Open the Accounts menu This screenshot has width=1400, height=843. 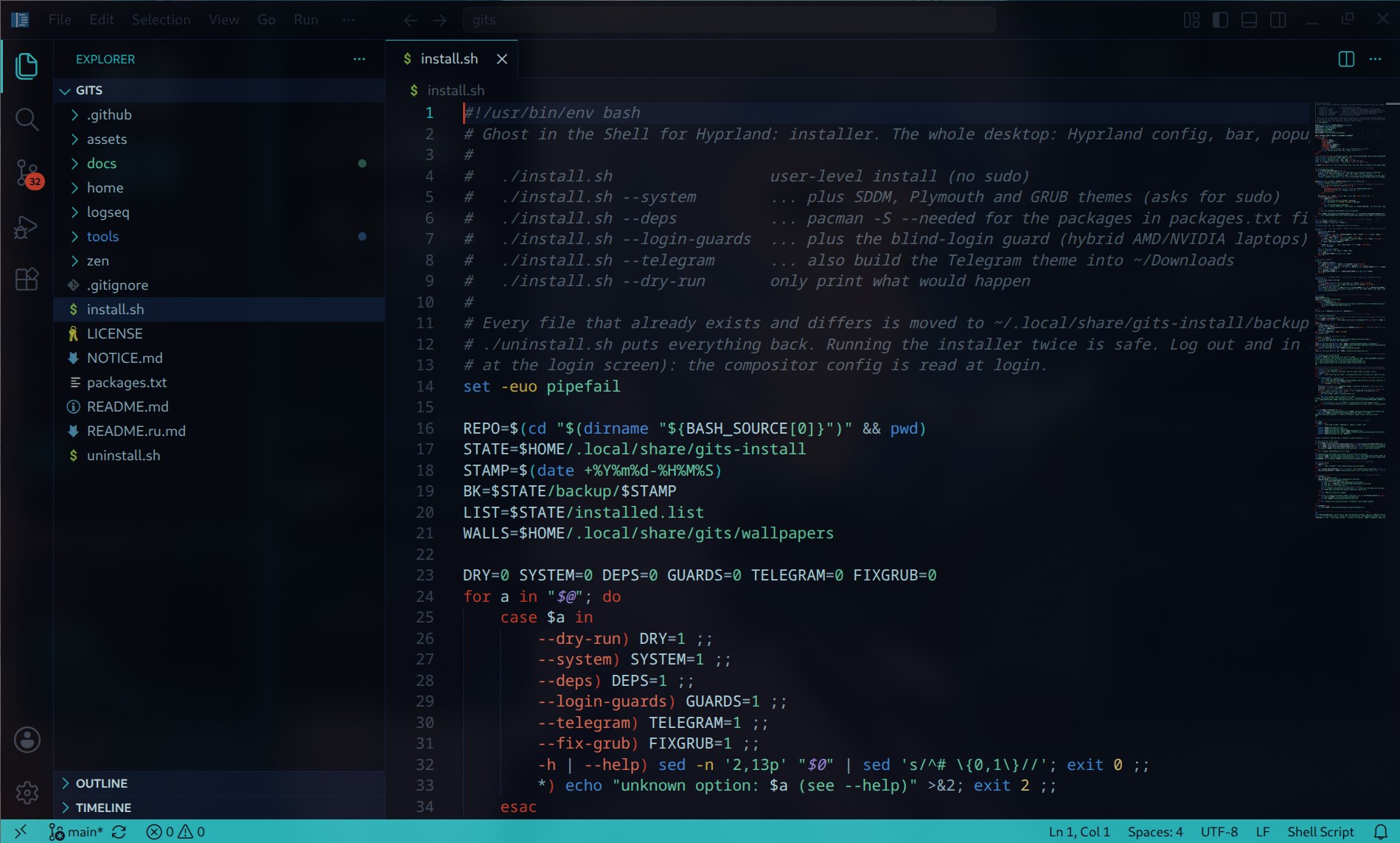coord(27,740)
